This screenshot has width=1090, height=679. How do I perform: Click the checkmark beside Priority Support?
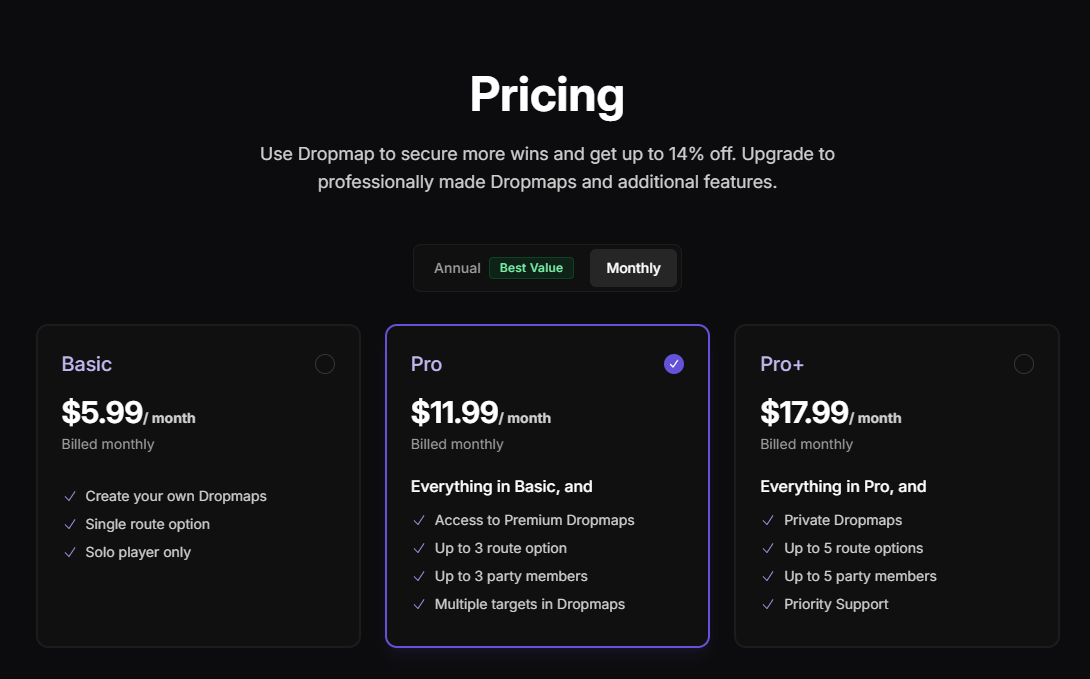tap(769, 604)
